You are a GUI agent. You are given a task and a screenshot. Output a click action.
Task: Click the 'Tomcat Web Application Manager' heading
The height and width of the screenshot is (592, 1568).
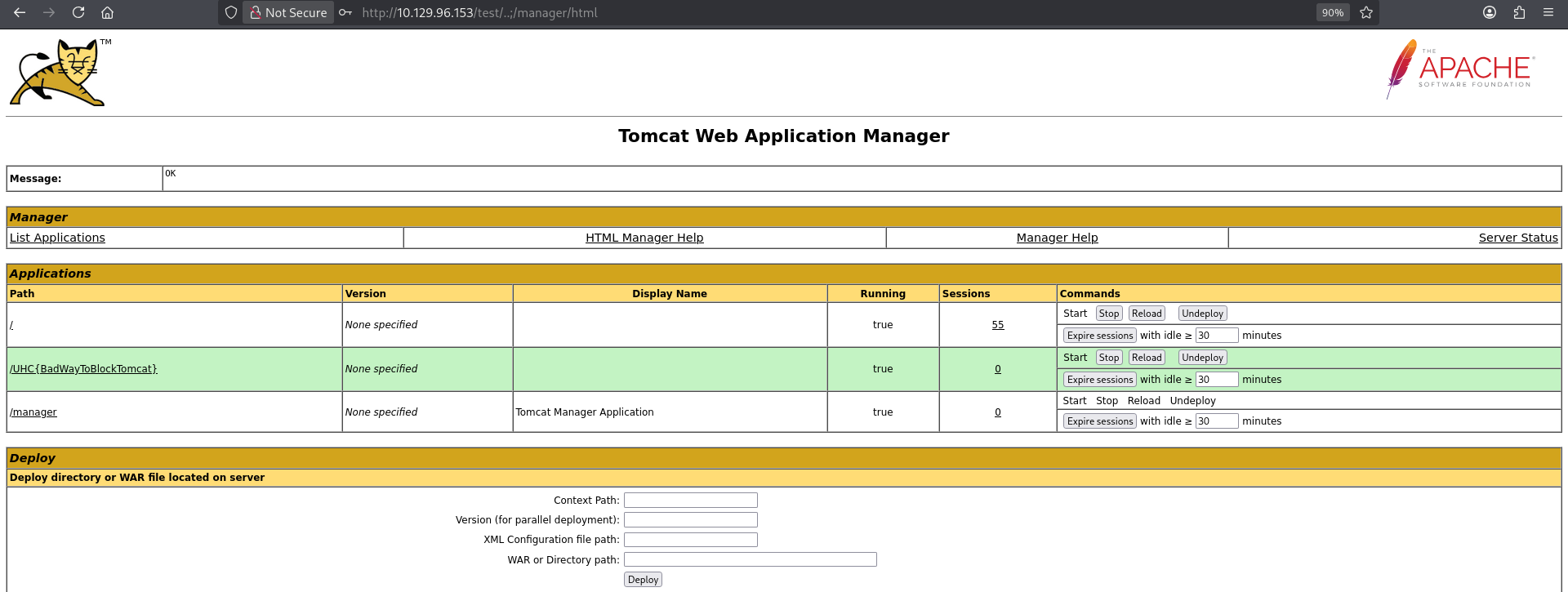(x=784, y=136)
